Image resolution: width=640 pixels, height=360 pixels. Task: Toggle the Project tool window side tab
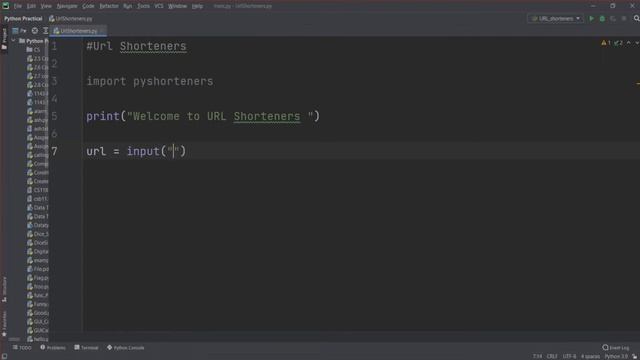(x=4, y=39)
